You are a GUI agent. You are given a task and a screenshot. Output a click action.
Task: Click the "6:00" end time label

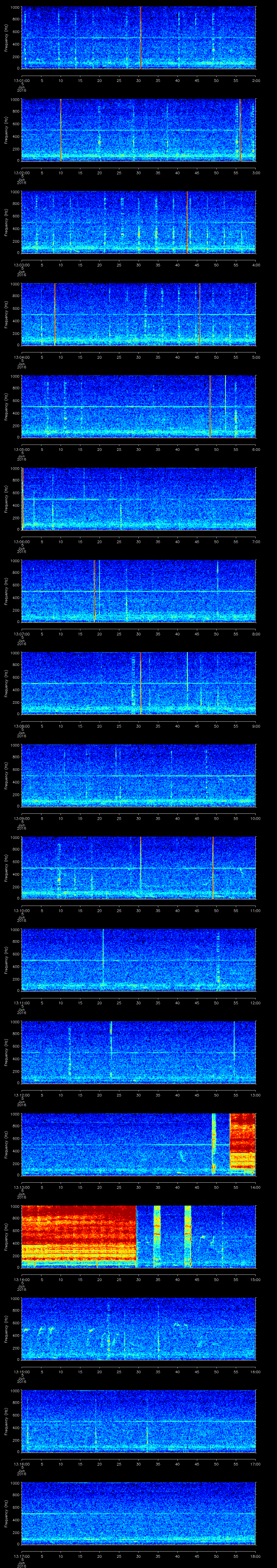256,449
